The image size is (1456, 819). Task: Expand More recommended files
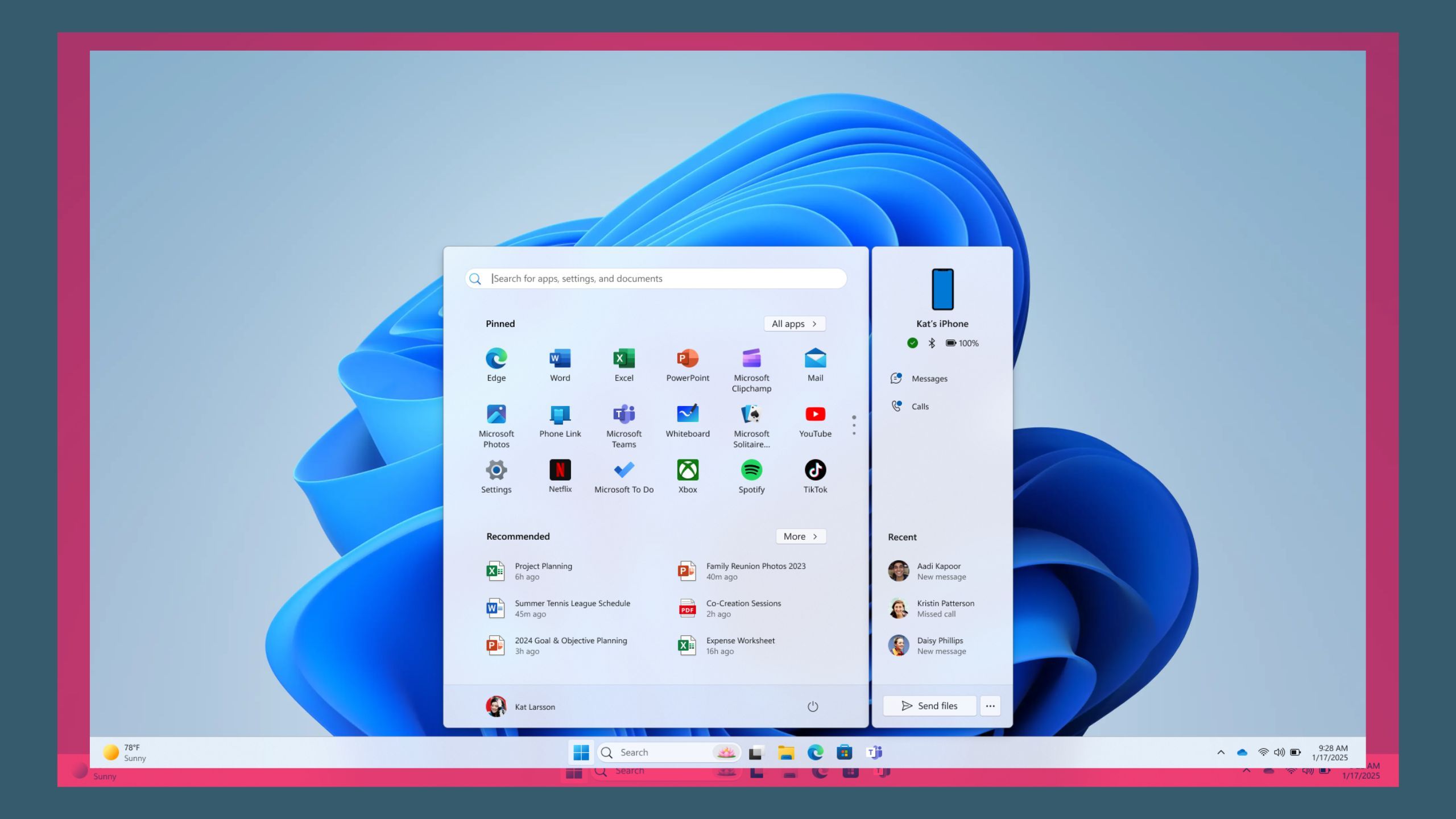pos(800,536)
